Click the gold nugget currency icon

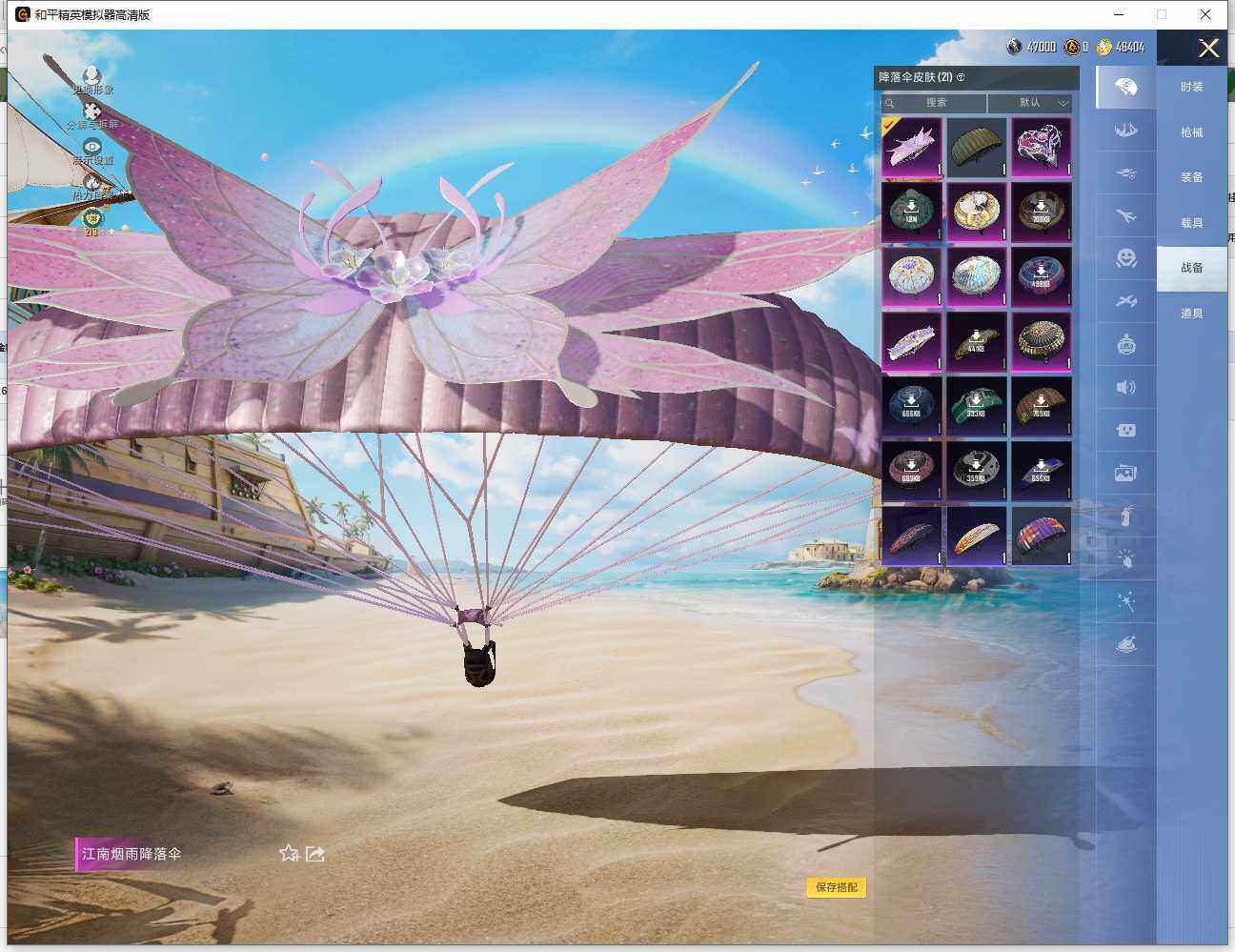pyautogui.click(x=1104, y=47)
